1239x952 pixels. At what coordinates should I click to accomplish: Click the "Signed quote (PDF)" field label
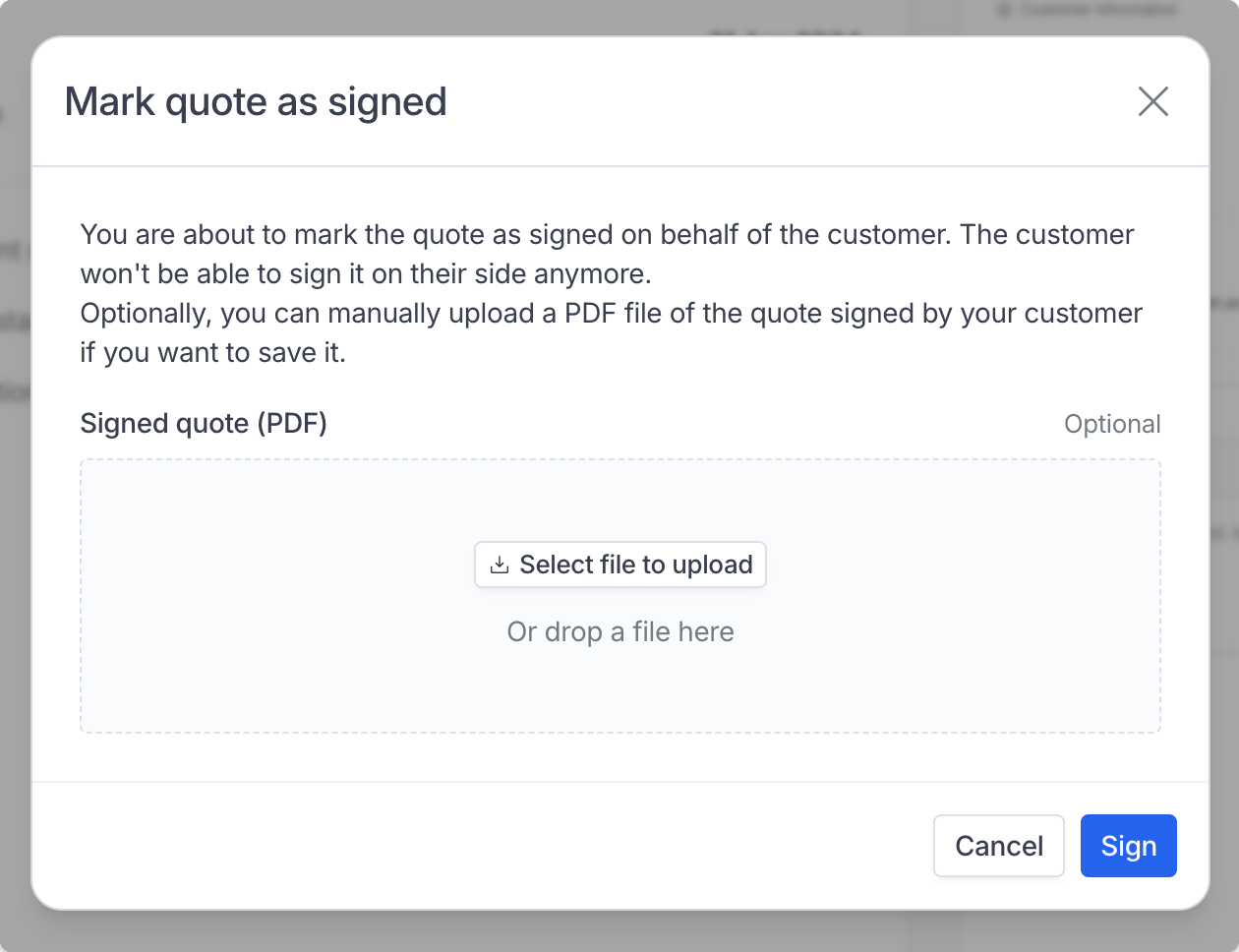pos(204,423)
